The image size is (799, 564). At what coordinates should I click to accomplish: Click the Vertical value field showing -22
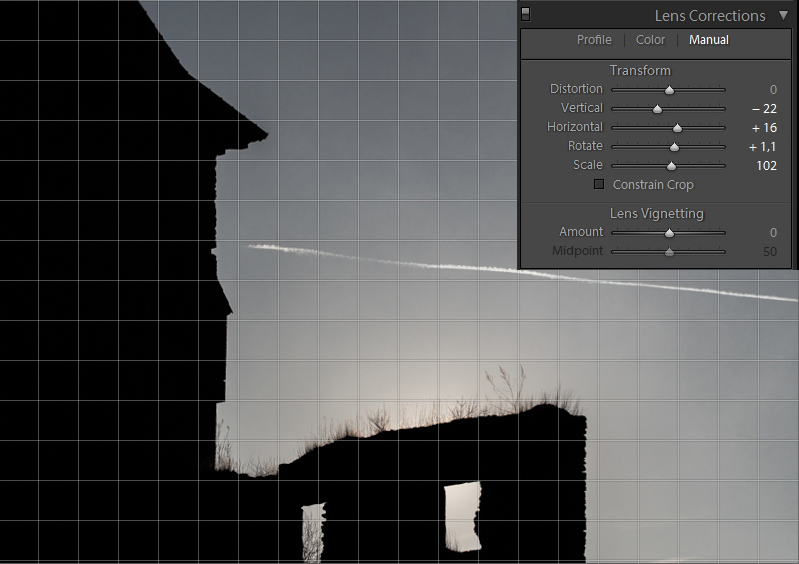(x=764, y=108)
